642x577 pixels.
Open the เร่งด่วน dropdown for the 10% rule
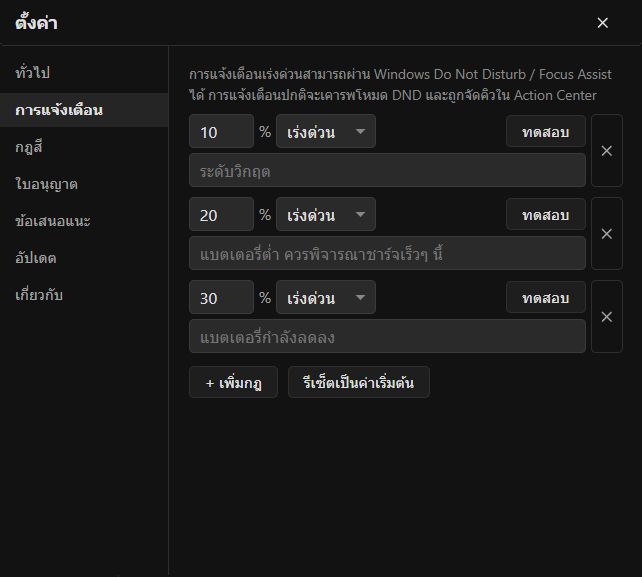point(326,131)
